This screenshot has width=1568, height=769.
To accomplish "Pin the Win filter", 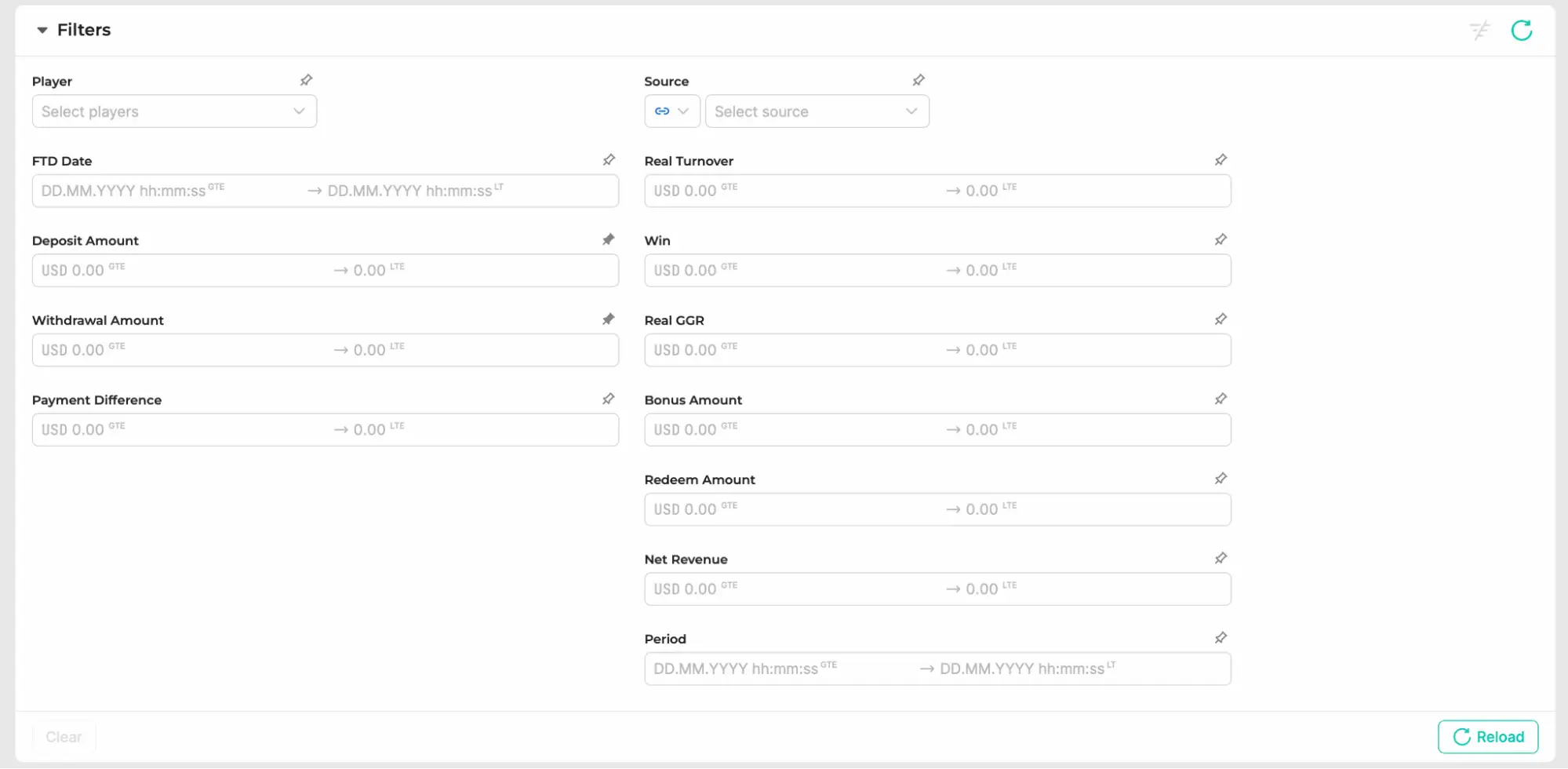I will (x=1221, y=239).
